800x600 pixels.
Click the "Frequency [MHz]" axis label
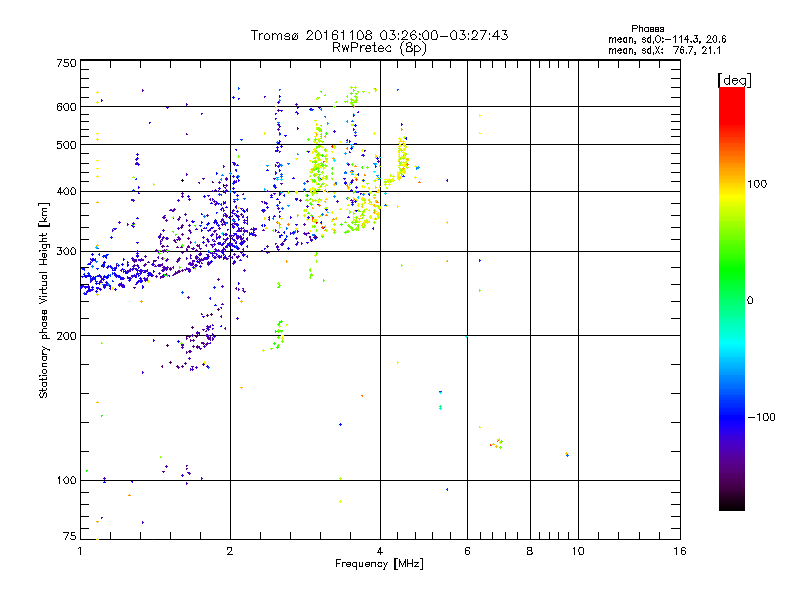(379, 564)
